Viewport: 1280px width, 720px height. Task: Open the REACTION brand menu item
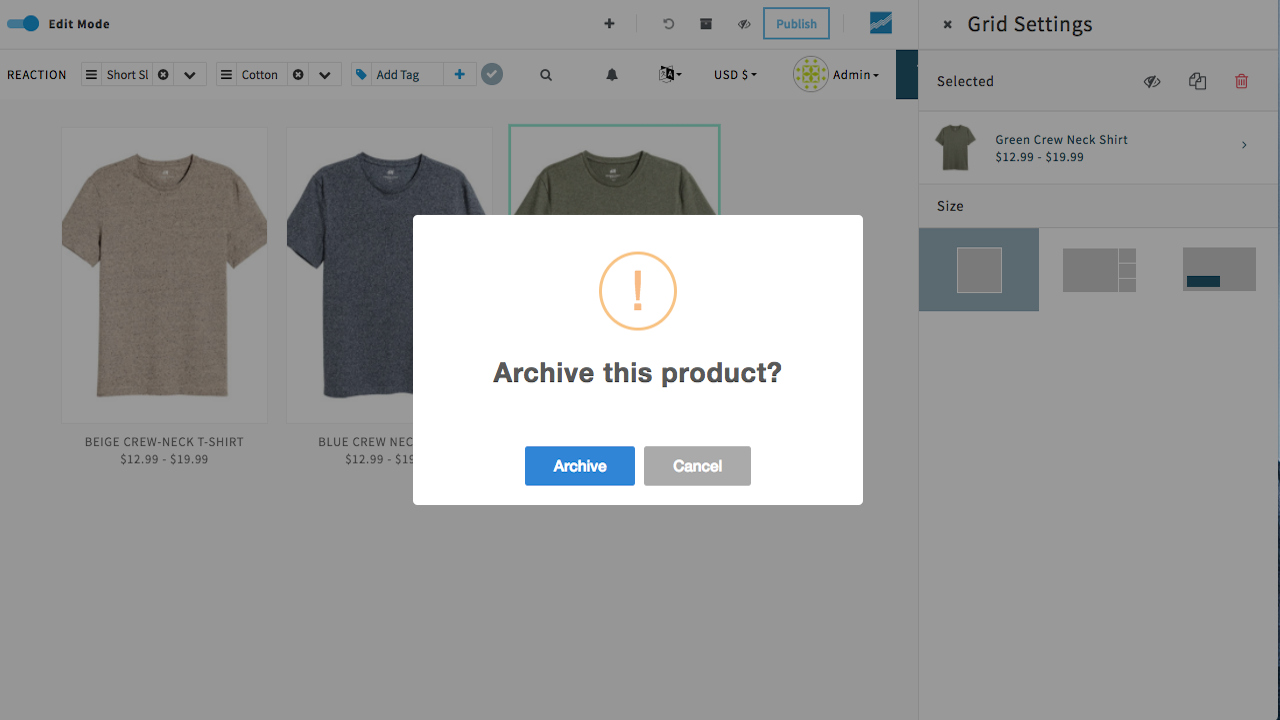37,75
